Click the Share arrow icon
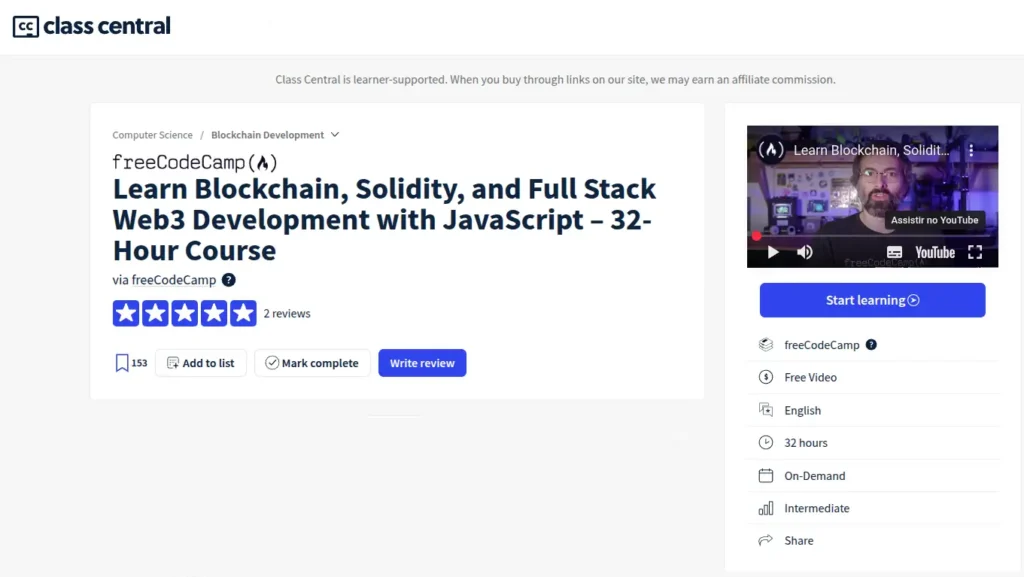This screenshot has width=1024, height=577. (x=765, y=540)
